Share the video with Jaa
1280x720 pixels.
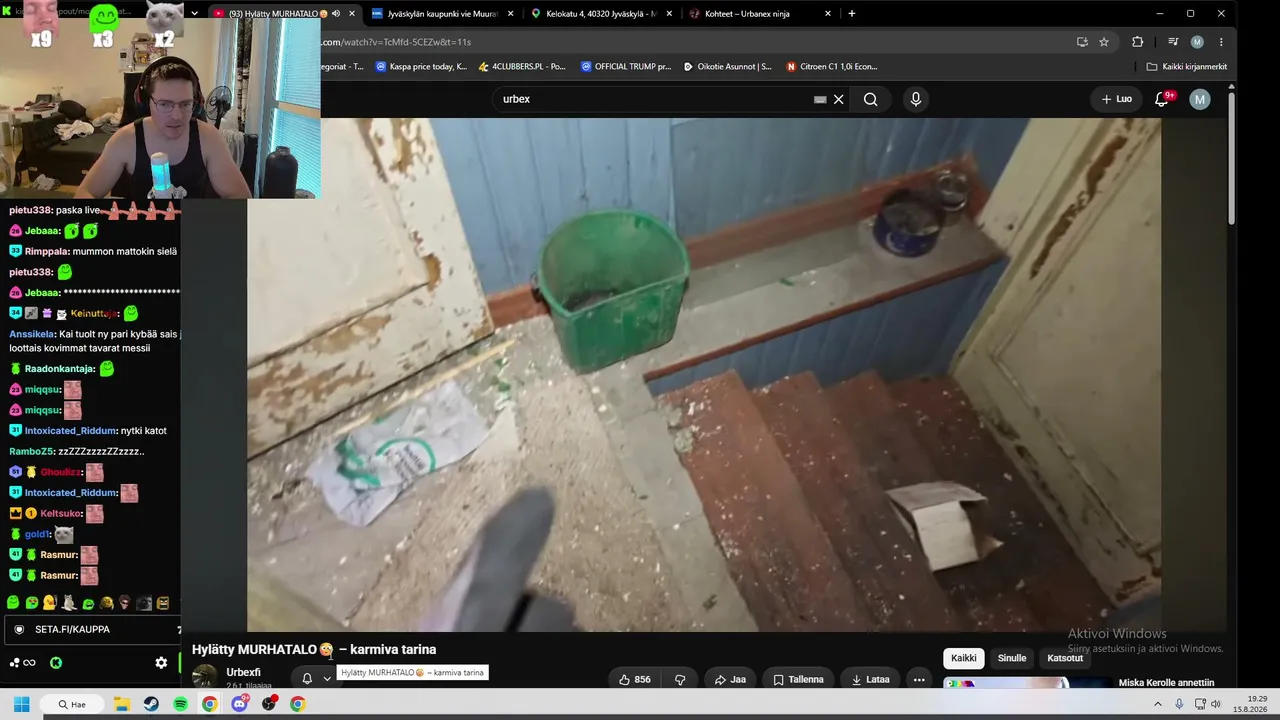click(x=730, y=680)
